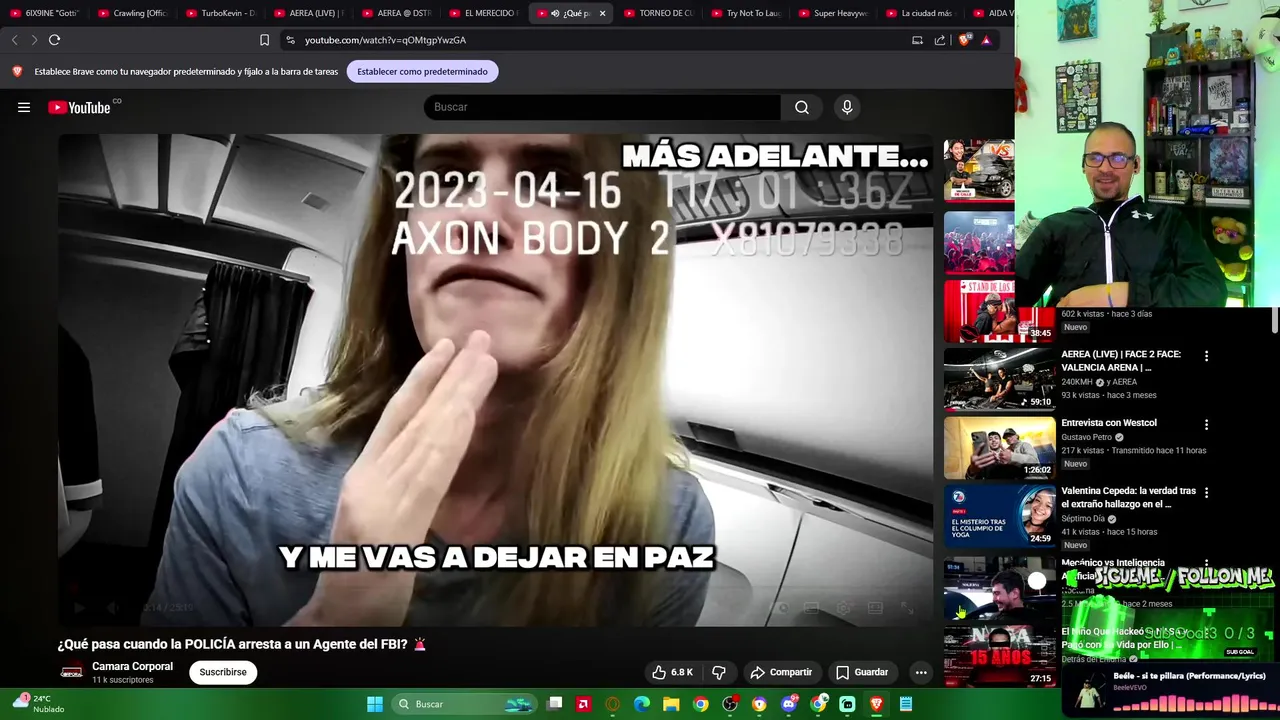Click the Compartir share button

coord(781,672)
